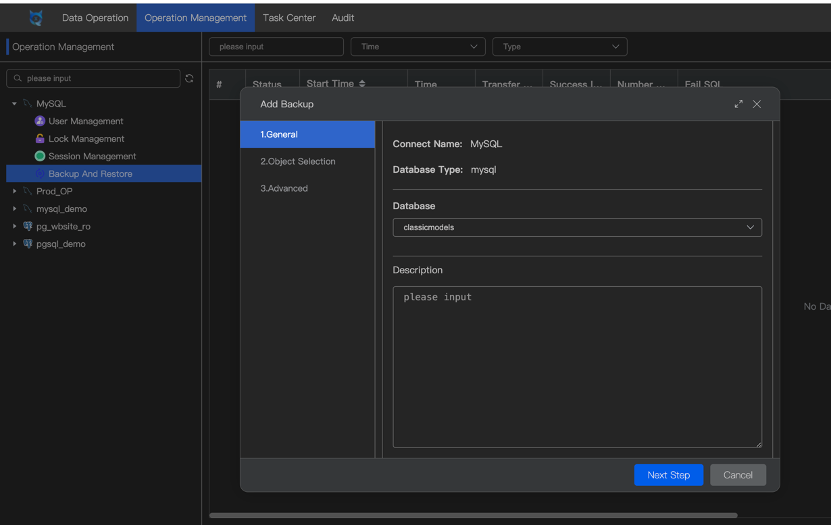This screenshot has height=526, width=832.
Task: Sort the table by Start Time
Action: (362, 84)
